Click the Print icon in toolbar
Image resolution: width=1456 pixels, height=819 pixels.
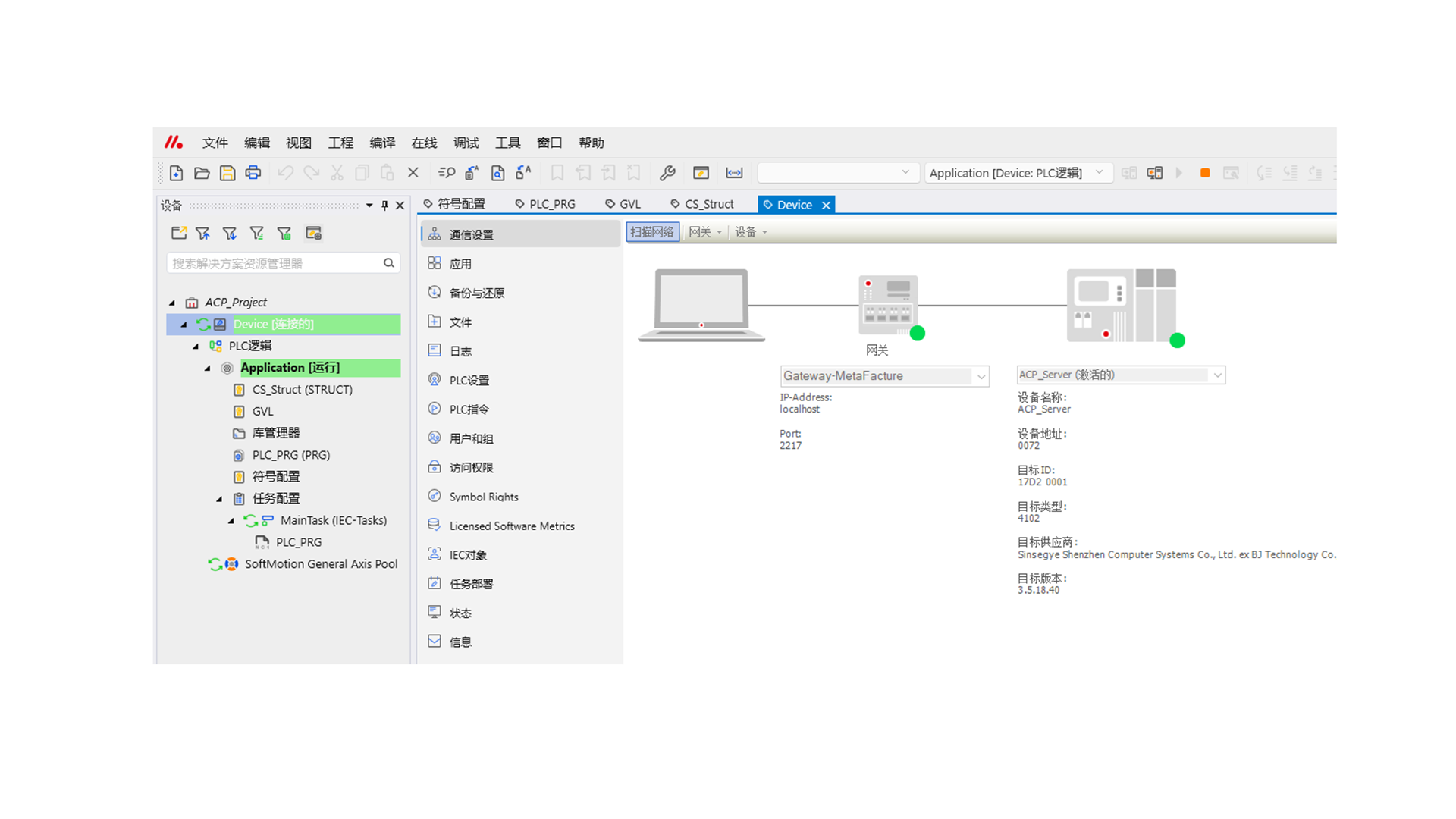tap(253, 173)
